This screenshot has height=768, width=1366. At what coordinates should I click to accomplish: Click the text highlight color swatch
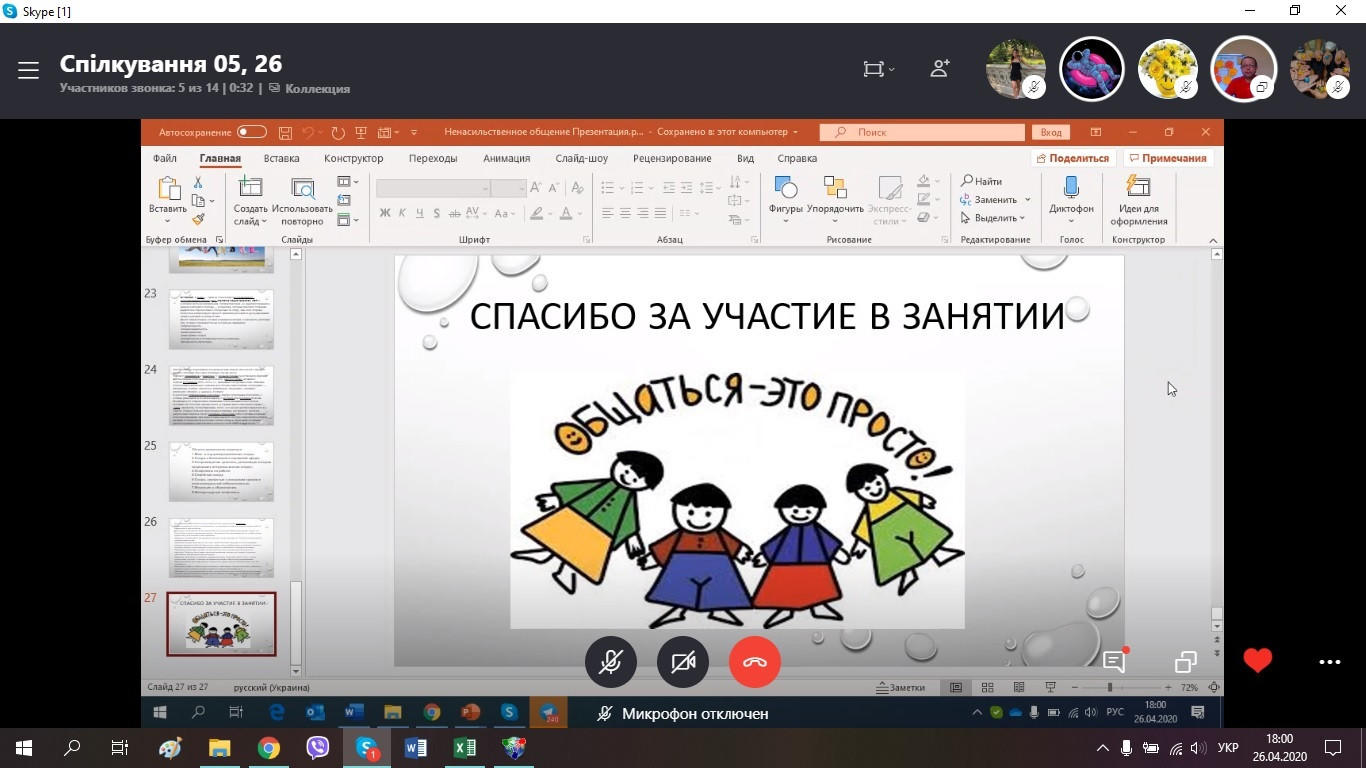(x=537, y=213)
